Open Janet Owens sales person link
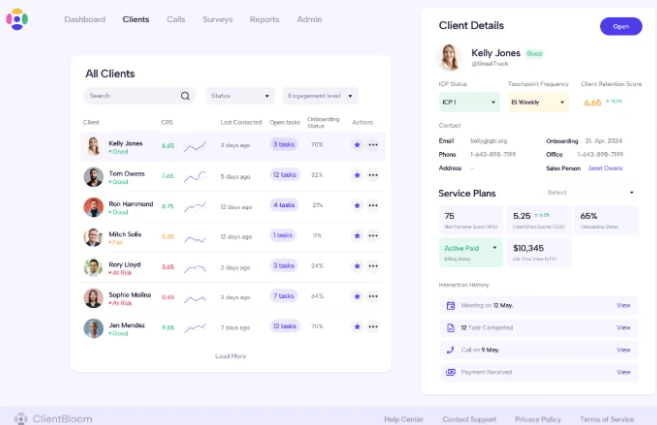This screenshot has height=425, width=657. pyautogui.click(x=605, y=168)
